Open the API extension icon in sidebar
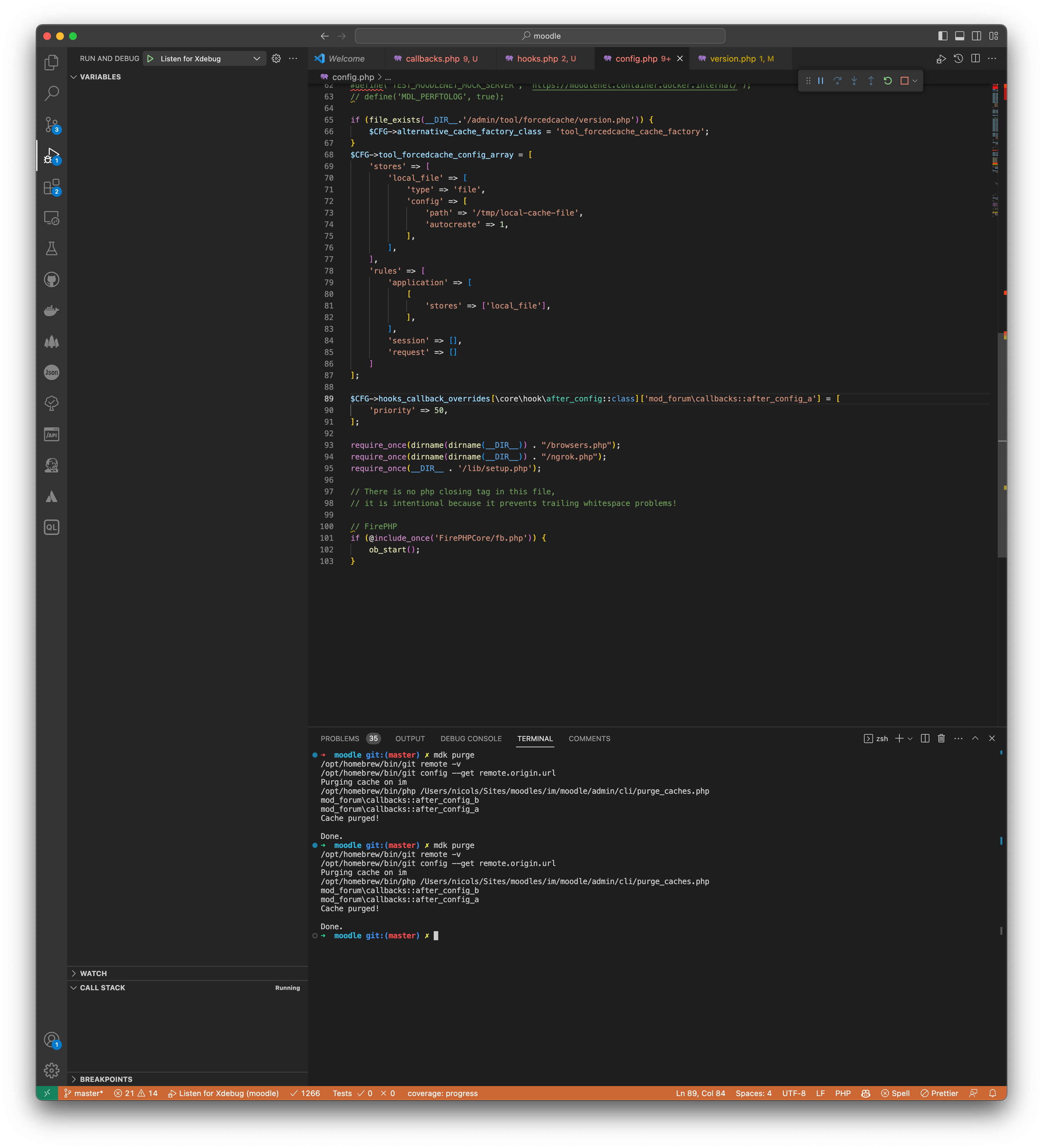This screenshot has height=1148, width=1043. [x=51, y=435]
